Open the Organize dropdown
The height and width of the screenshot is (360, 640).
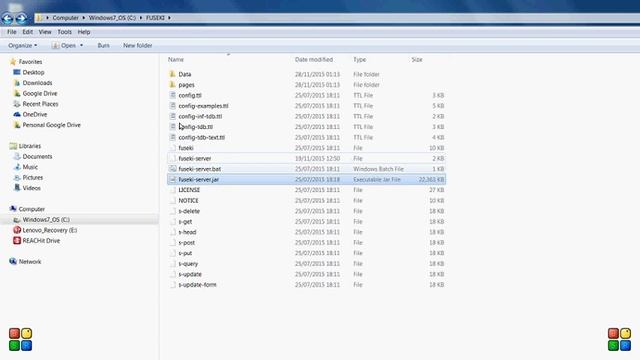pos(22,46)
